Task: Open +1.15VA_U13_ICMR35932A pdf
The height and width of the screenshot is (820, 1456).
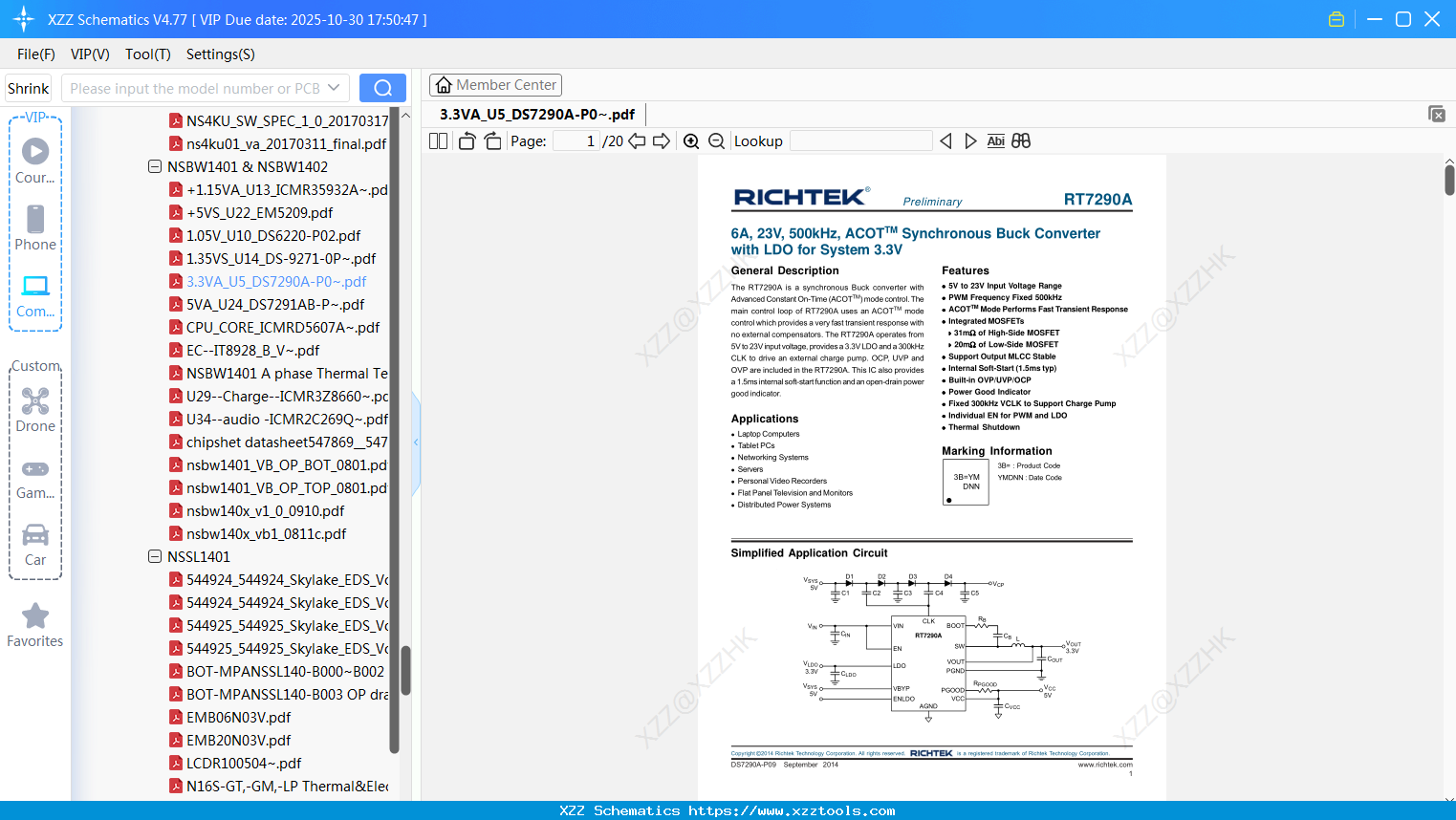Action: pyautogui.click(x=279, y=189)
